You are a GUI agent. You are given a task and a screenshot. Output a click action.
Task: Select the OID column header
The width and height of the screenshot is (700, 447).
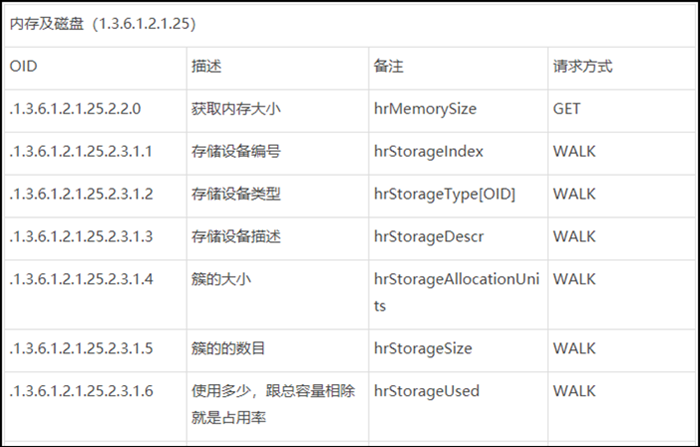23,67
